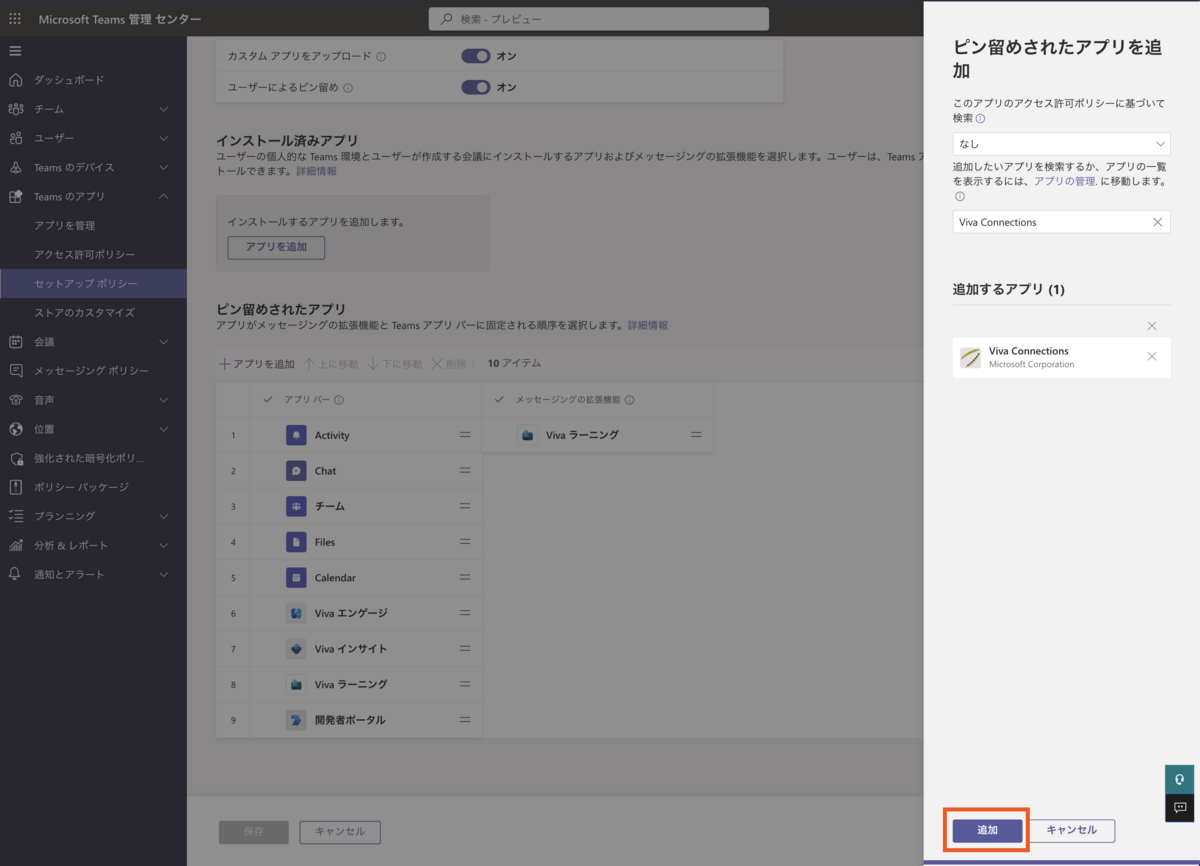Clear the Viva Connections search text
The width and height of the screenshot is (1200, 866).
coord(1157,222)
